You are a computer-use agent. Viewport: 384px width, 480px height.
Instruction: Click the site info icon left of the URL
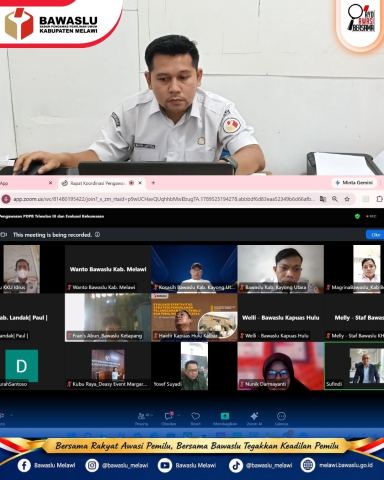pos(6,199)
